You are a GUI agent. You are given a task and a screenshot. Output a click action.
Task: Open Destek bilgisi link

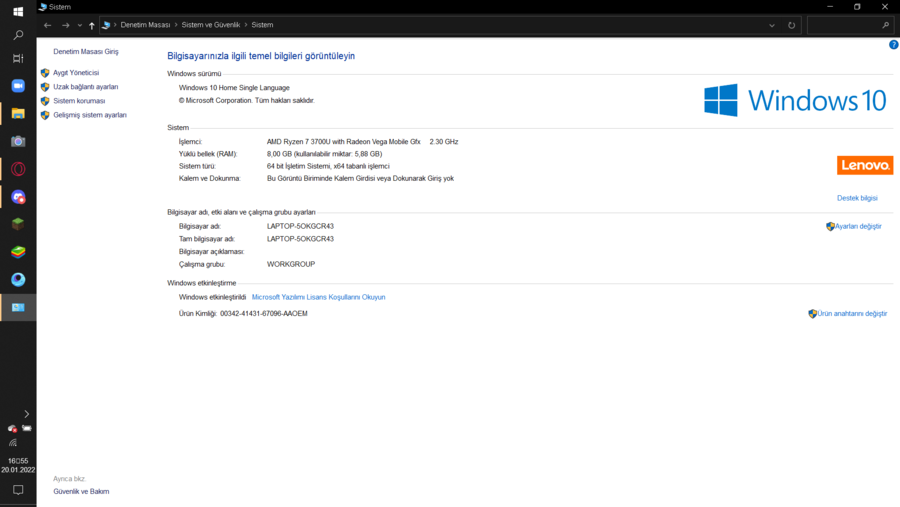(x=857, y=198)
